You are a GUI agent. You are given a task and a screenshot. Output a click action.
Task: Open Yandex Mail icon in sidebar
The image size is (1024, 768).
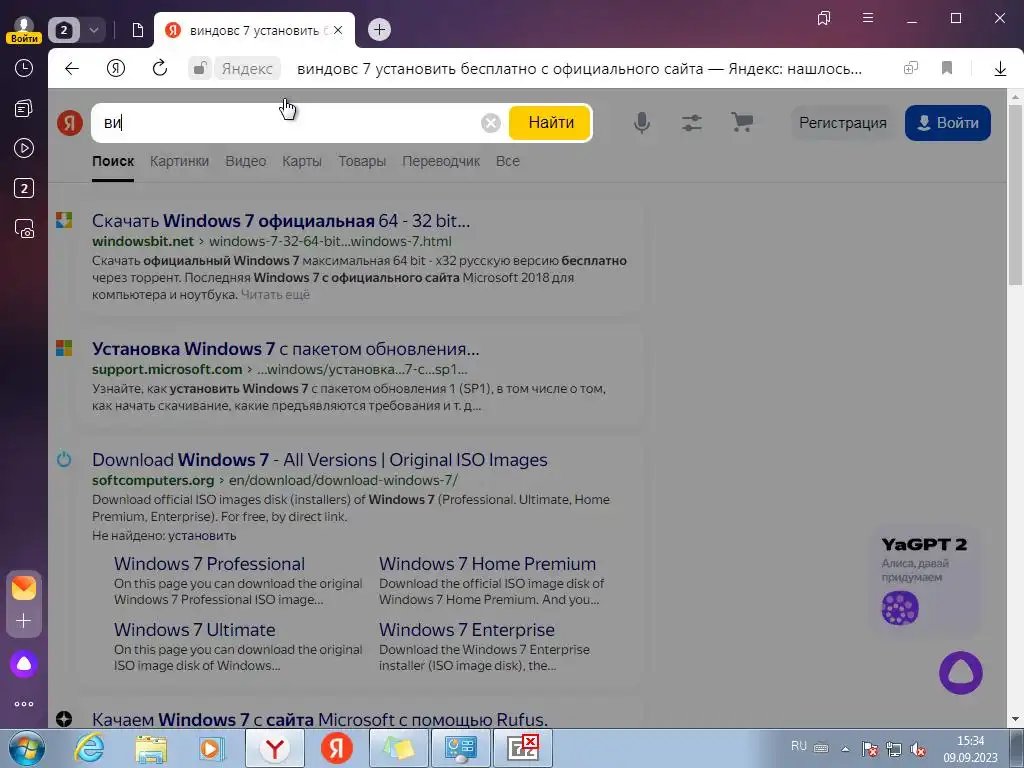(x=24, y=588)
